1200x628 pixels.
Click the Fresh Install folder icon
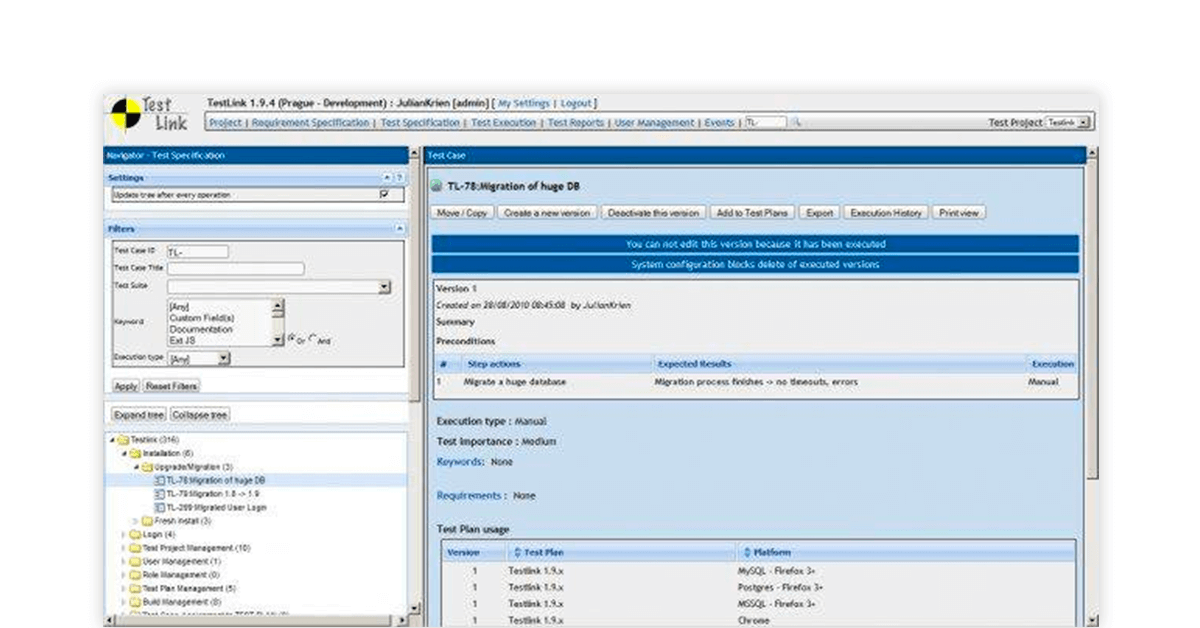tap(147, 521)
